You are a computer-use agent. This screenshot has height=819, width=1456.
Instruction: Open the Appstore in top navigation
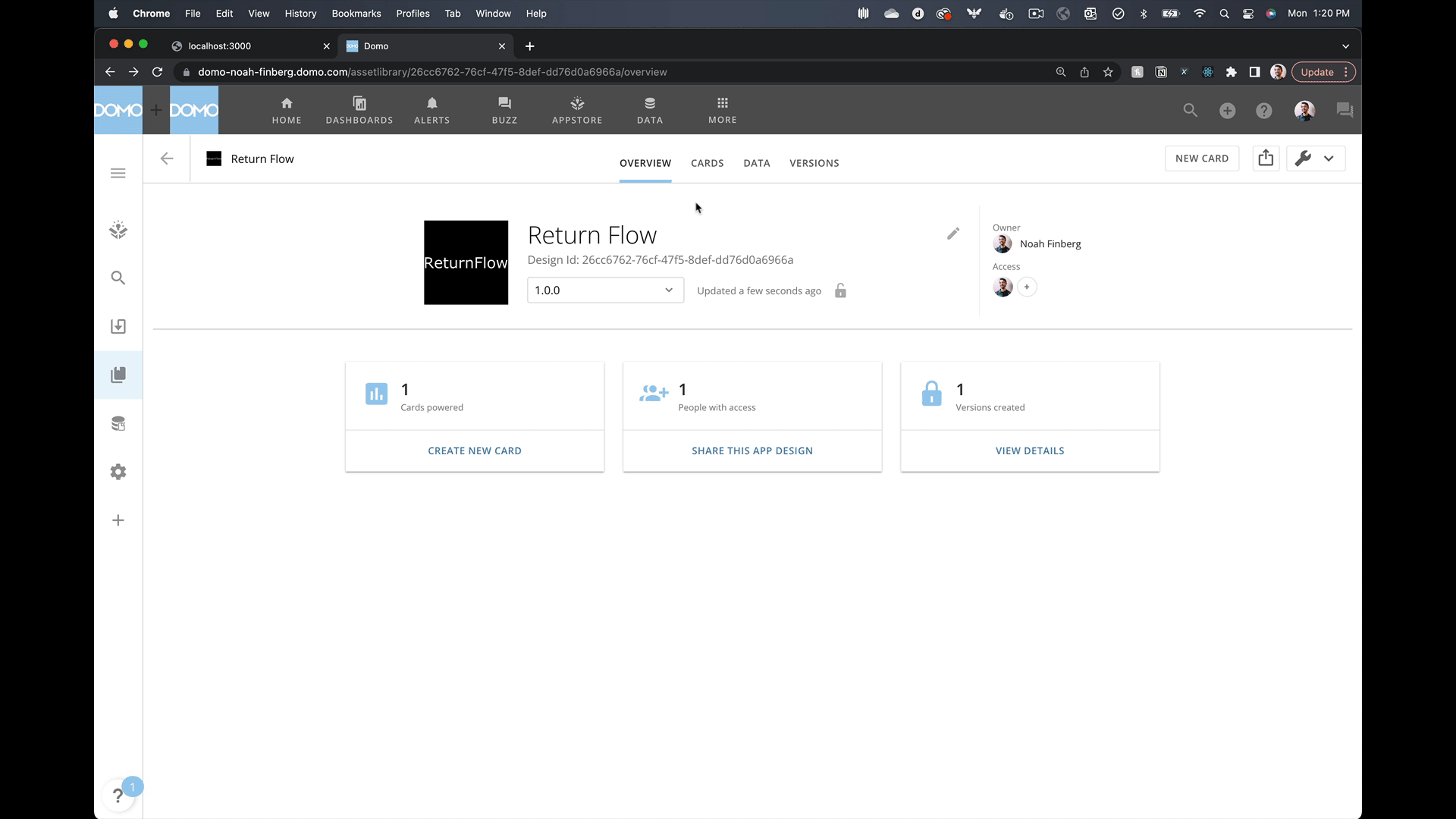click(576, 110)
